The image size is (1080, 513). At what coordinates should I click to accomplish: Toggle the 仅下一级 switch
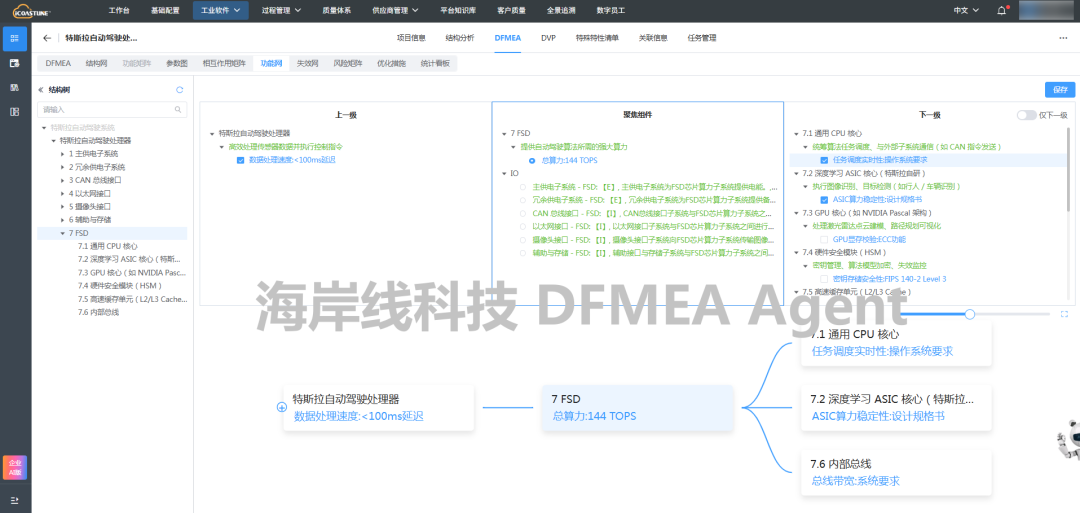click(1026, 115)
